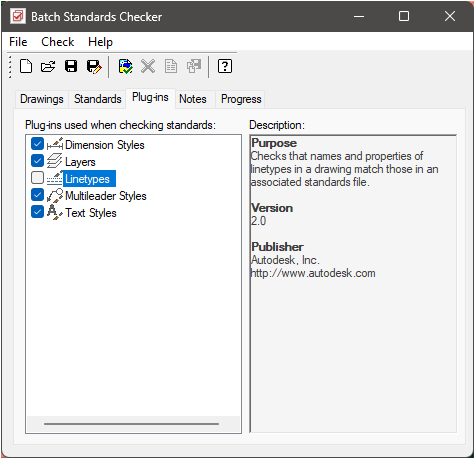The height and width of the screenshot is (460, 475).
Task: Open the Check menu
Action: pos(58,42)
